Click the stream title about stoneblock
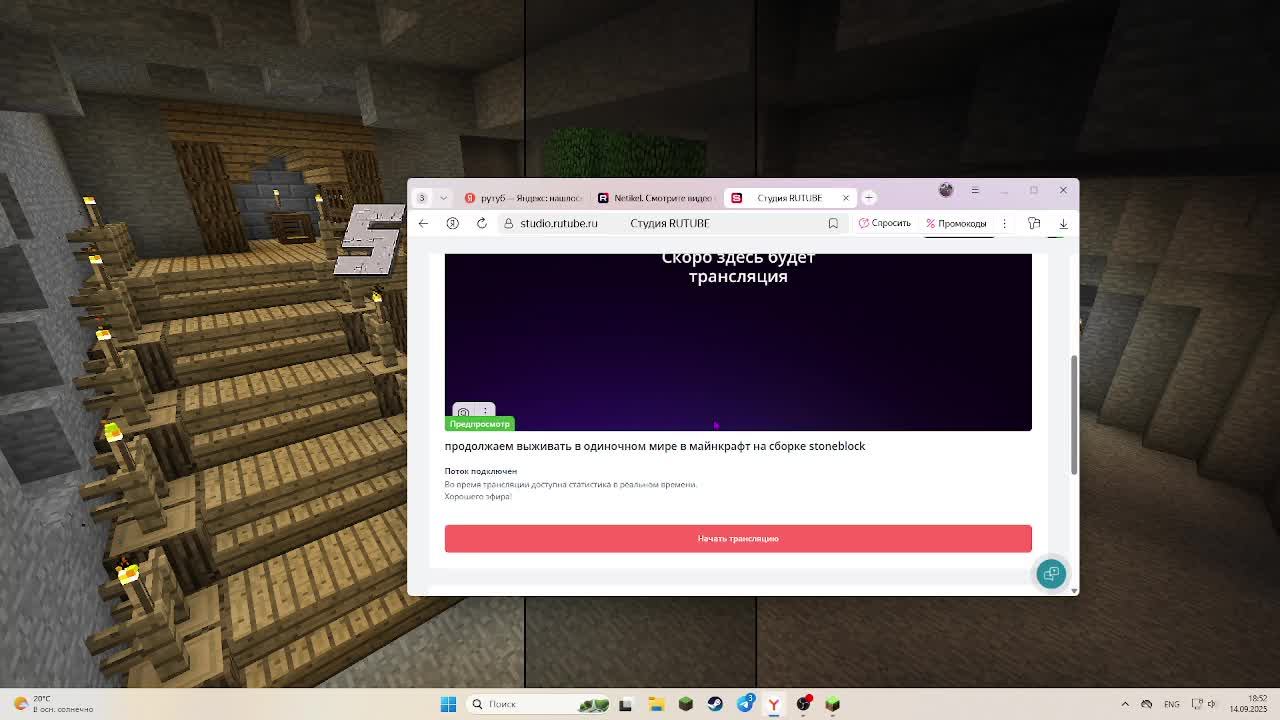The height and width of the screenshot is (720, 1280). point(655,446)
